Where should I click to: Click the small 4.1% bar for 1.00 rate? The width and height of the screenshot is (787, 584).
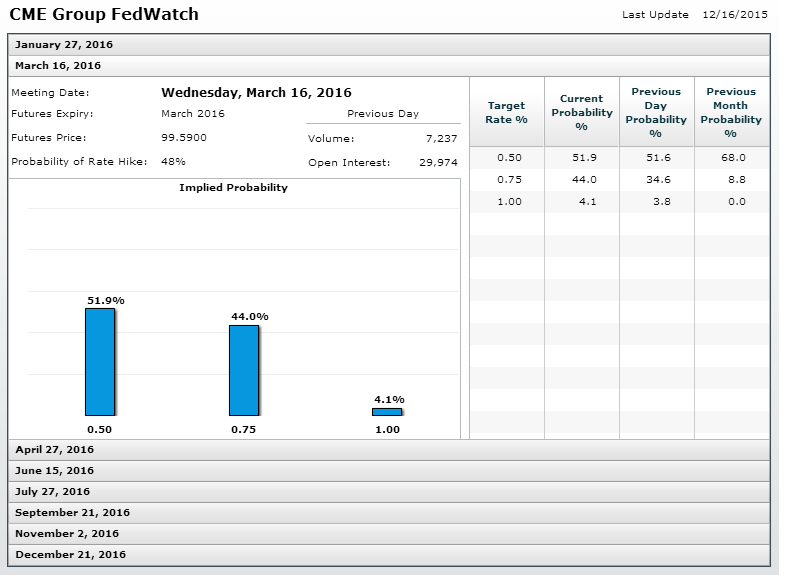pos(387,411)
